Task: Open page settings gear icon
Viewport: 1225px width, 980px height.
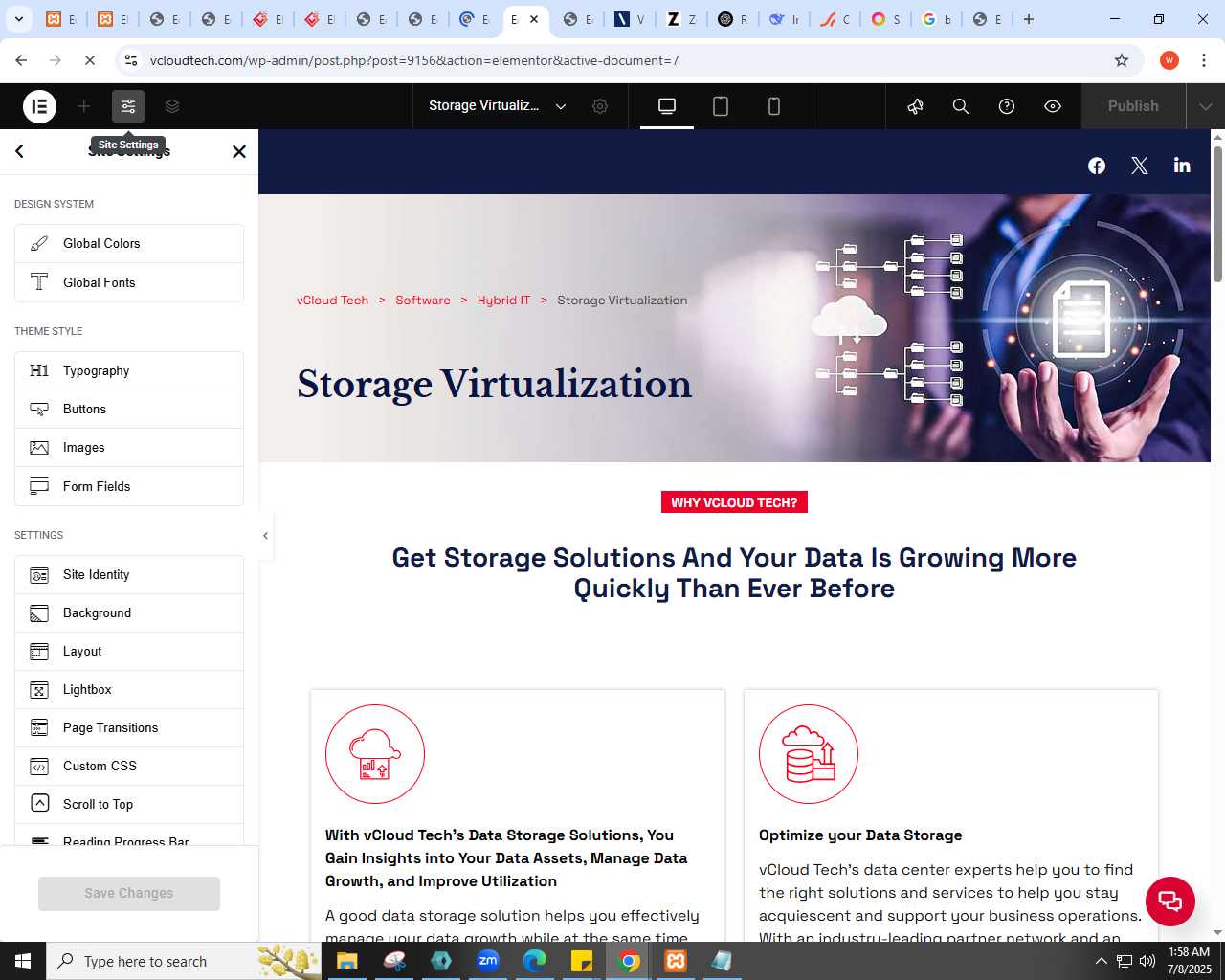Action: pyautogui.click(x=600, y=106)
